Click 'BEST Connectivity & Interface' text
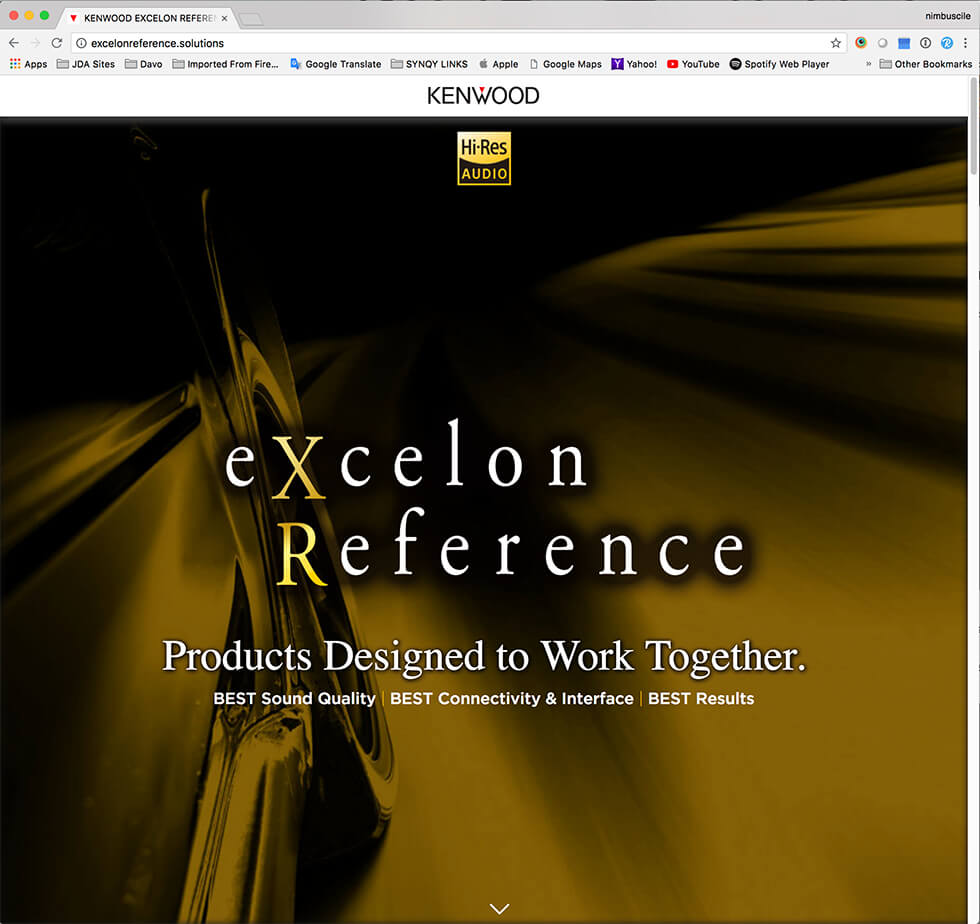980x924 pixels. click(x=512, y=698)
